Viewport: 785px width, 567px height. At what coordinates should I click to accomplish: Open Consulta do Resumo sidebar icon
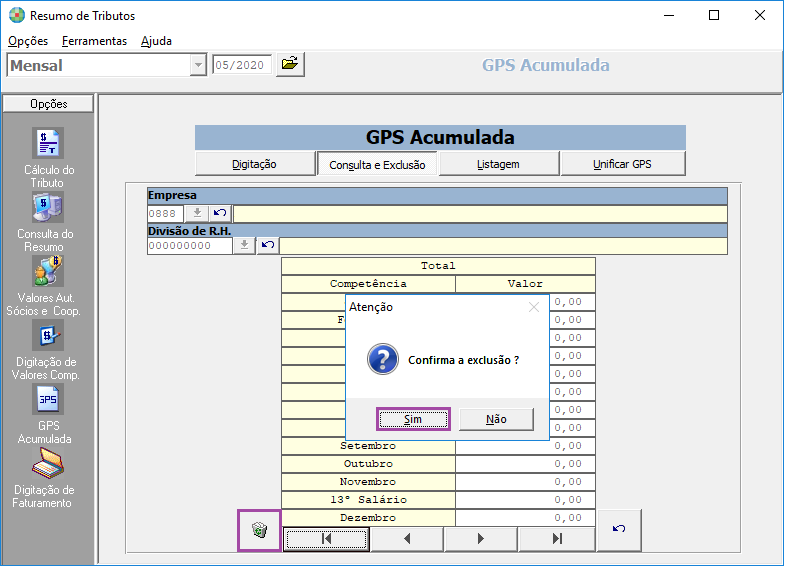tap(48, 207)
